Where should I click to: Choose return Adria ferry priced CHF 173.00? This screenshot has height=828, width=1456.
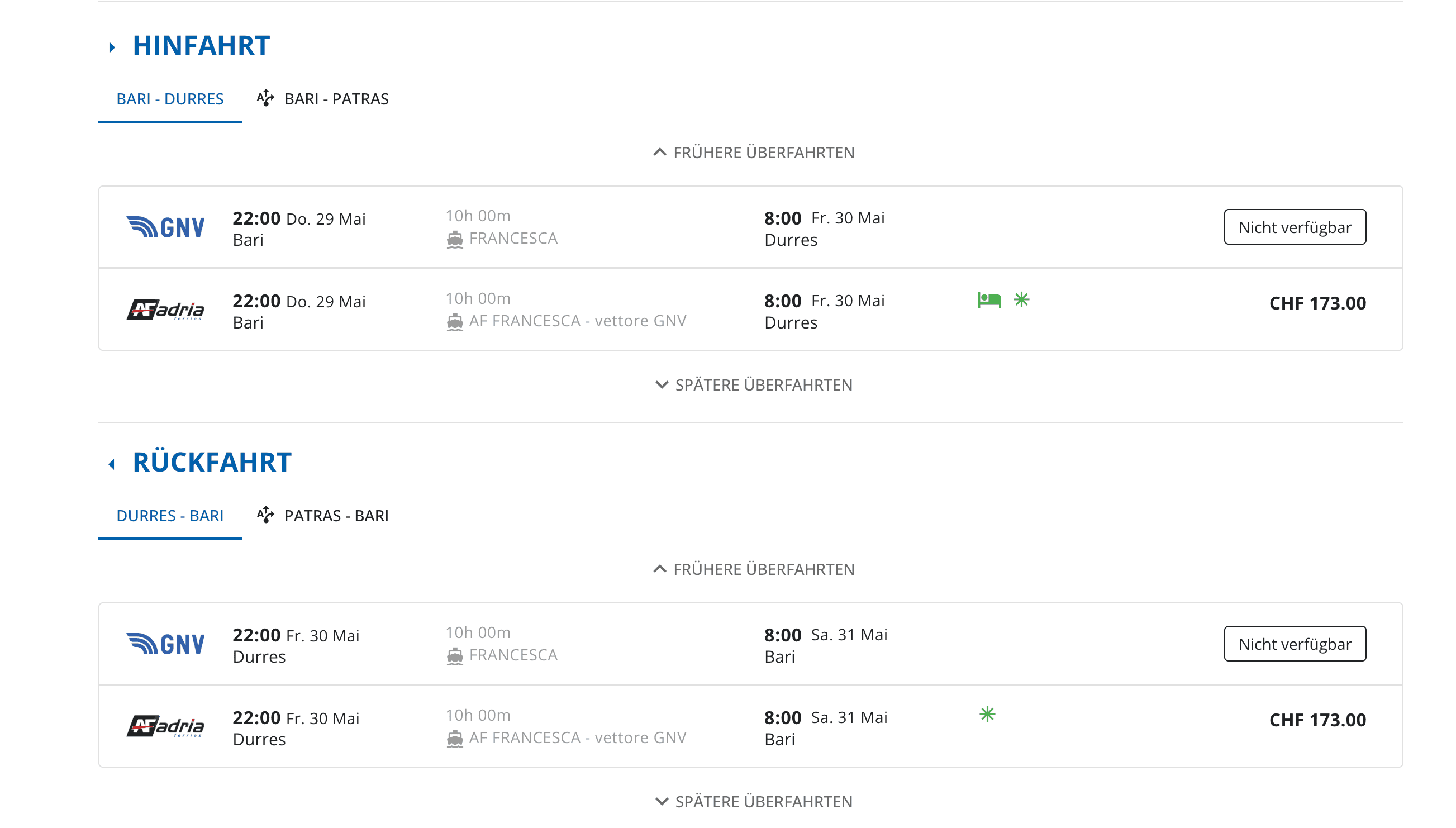click(1317, 720)
